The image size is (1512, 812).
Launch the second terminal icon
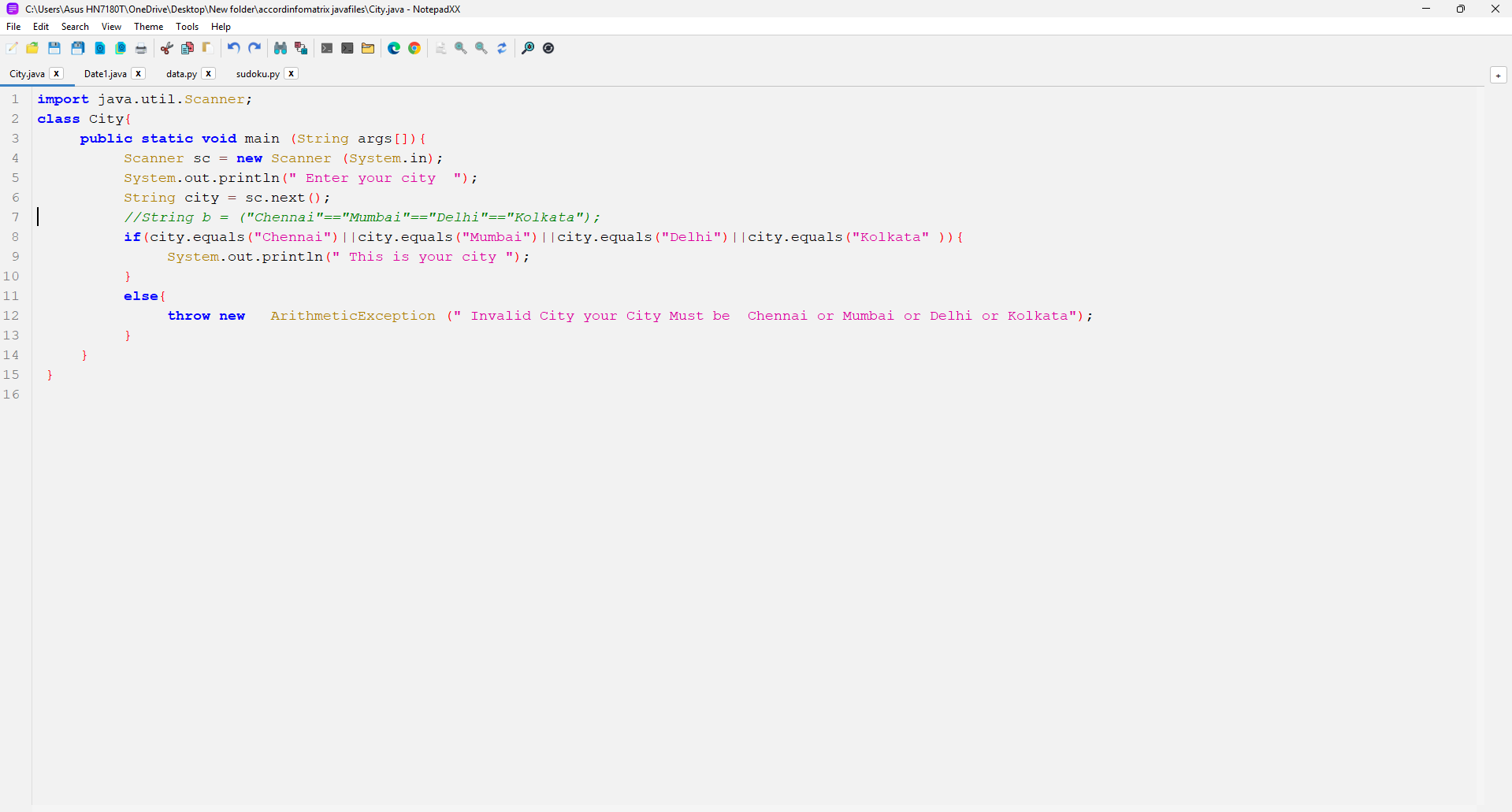click(347, 48)
